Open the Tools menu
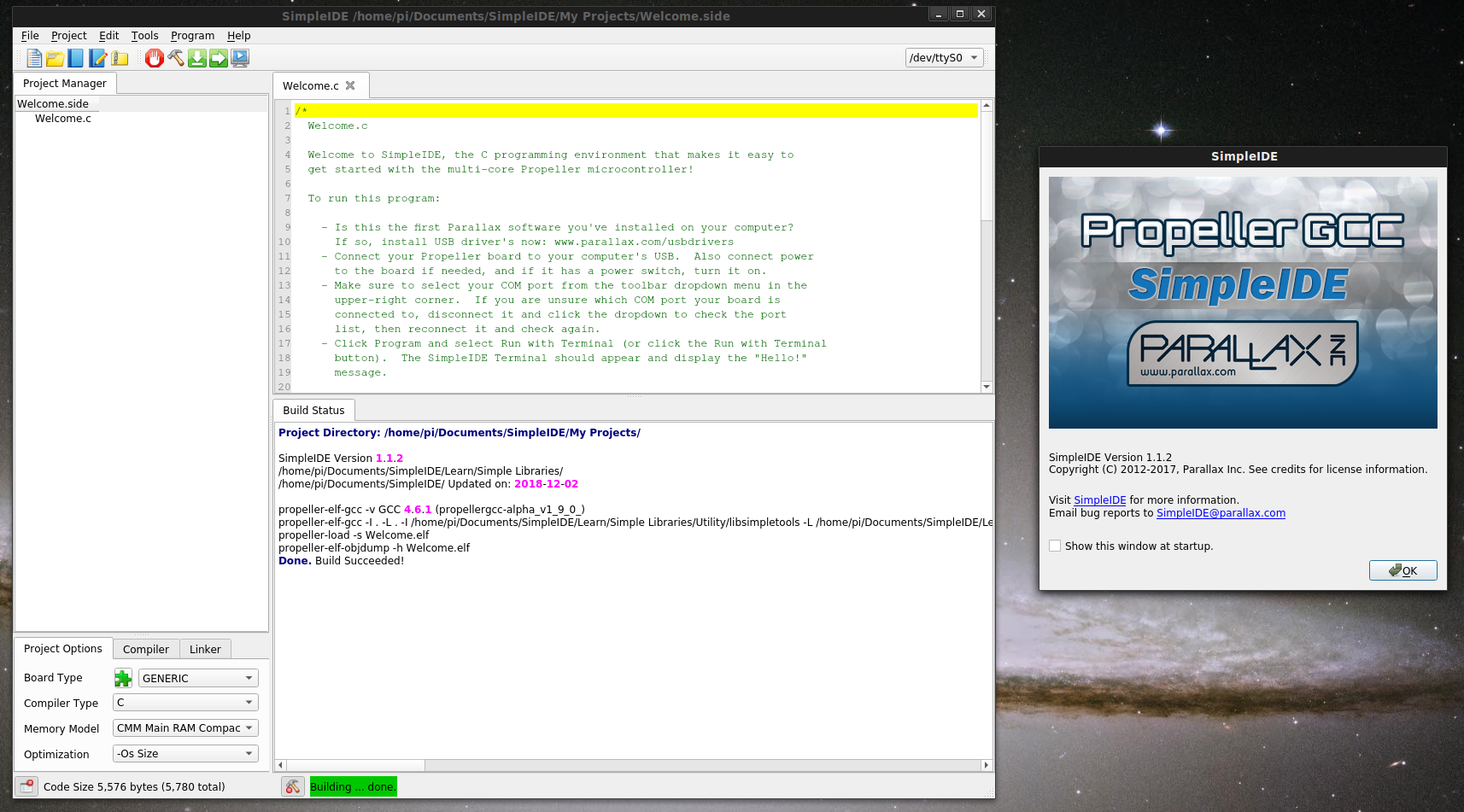This screenshot has width=1464, height=812. click(144, 36)
